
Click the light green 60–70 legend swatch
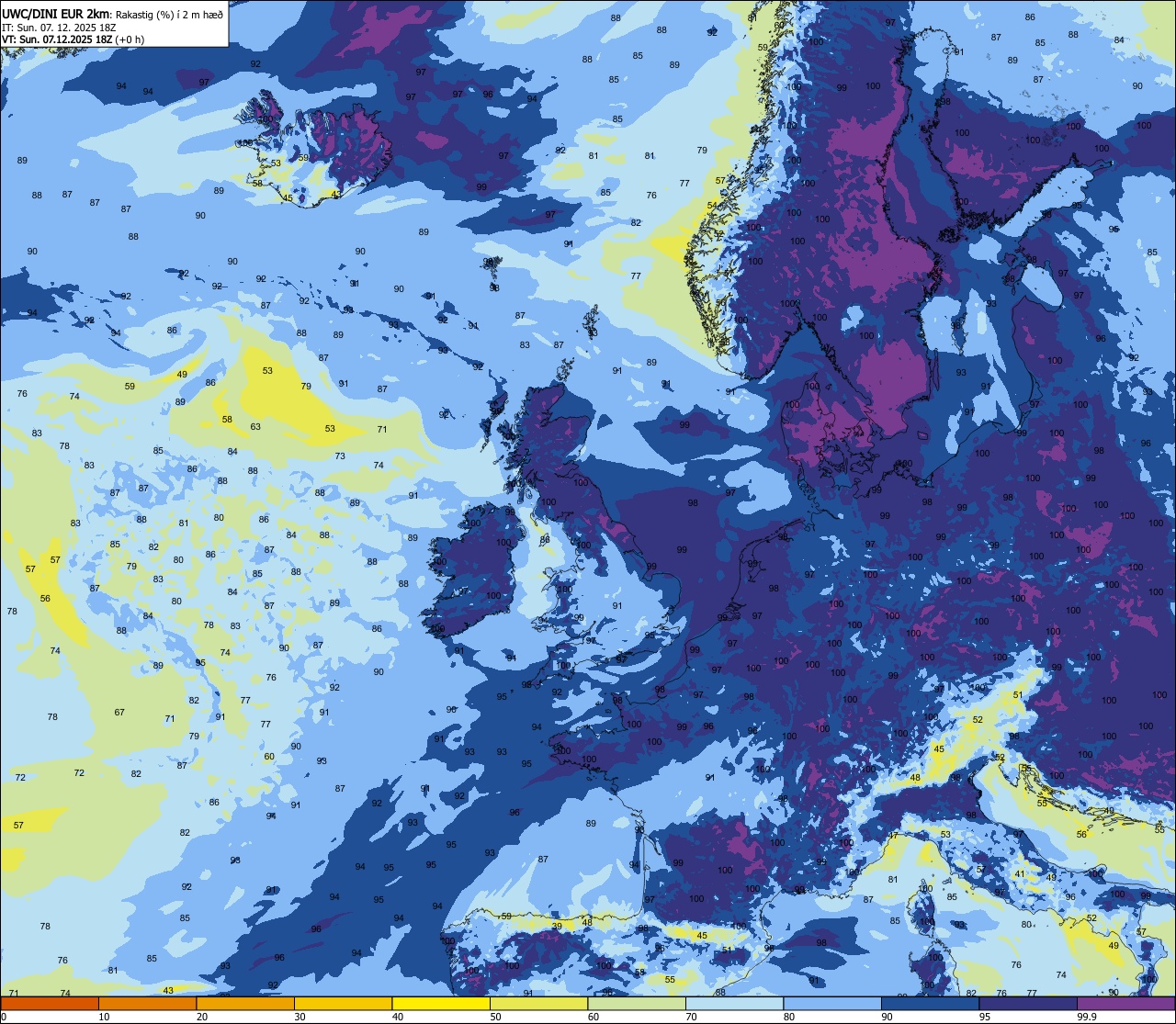point(637,1003)
